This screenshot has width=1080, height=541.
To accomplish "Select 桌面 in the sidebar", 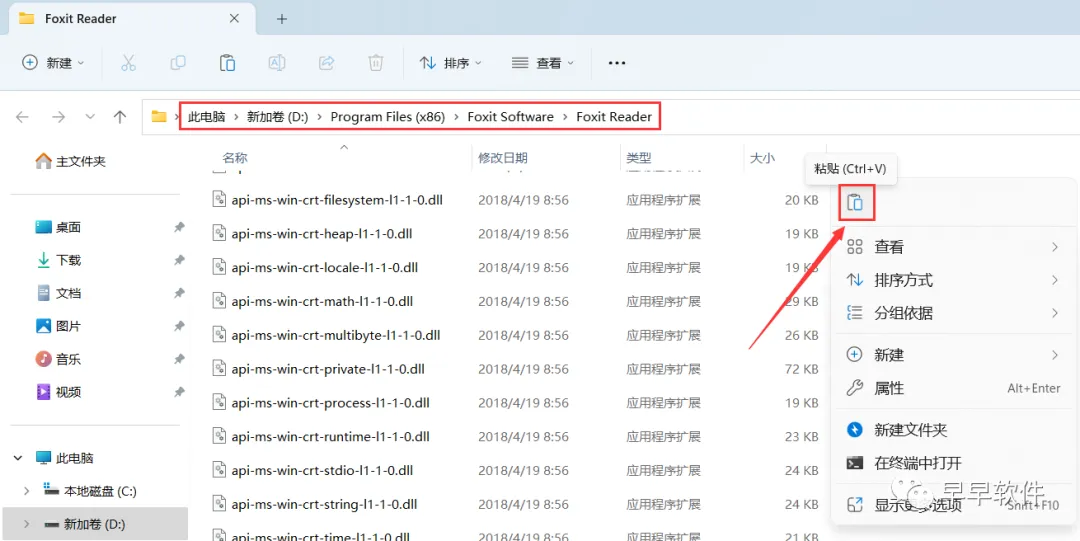I will click(x=59, y=227).
